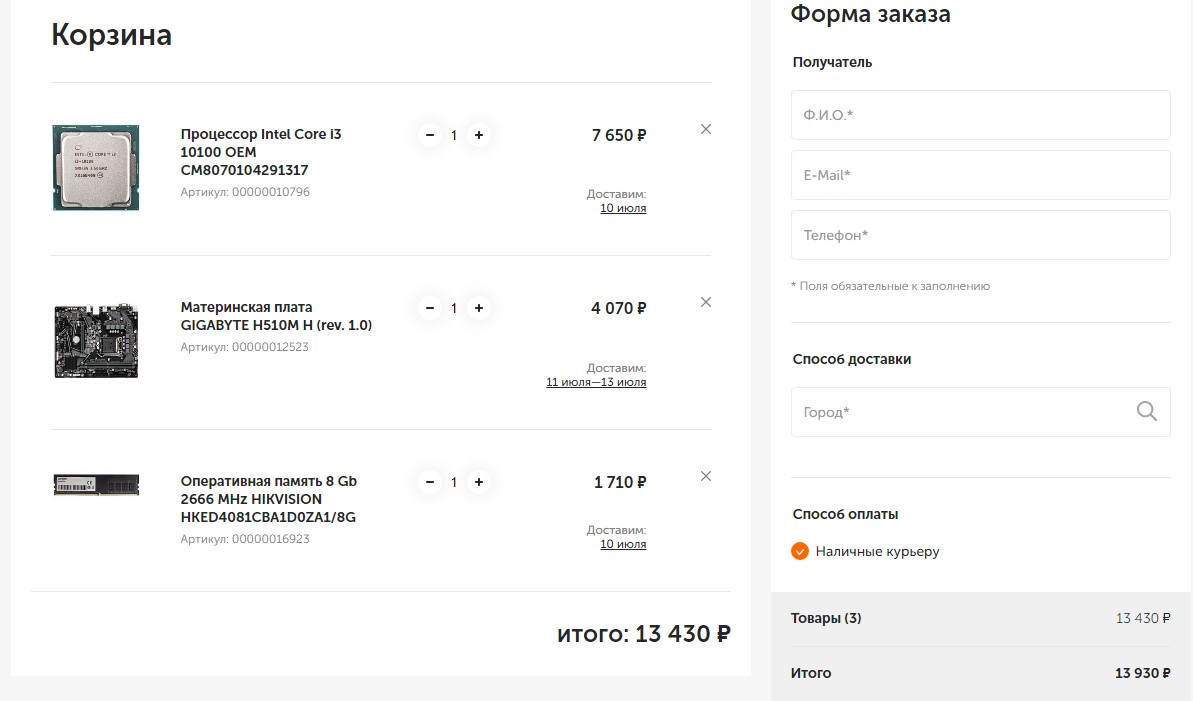Remove GIGABYTE motherboard from cart
Screen dimensions: 1193x701
point(706,302)
